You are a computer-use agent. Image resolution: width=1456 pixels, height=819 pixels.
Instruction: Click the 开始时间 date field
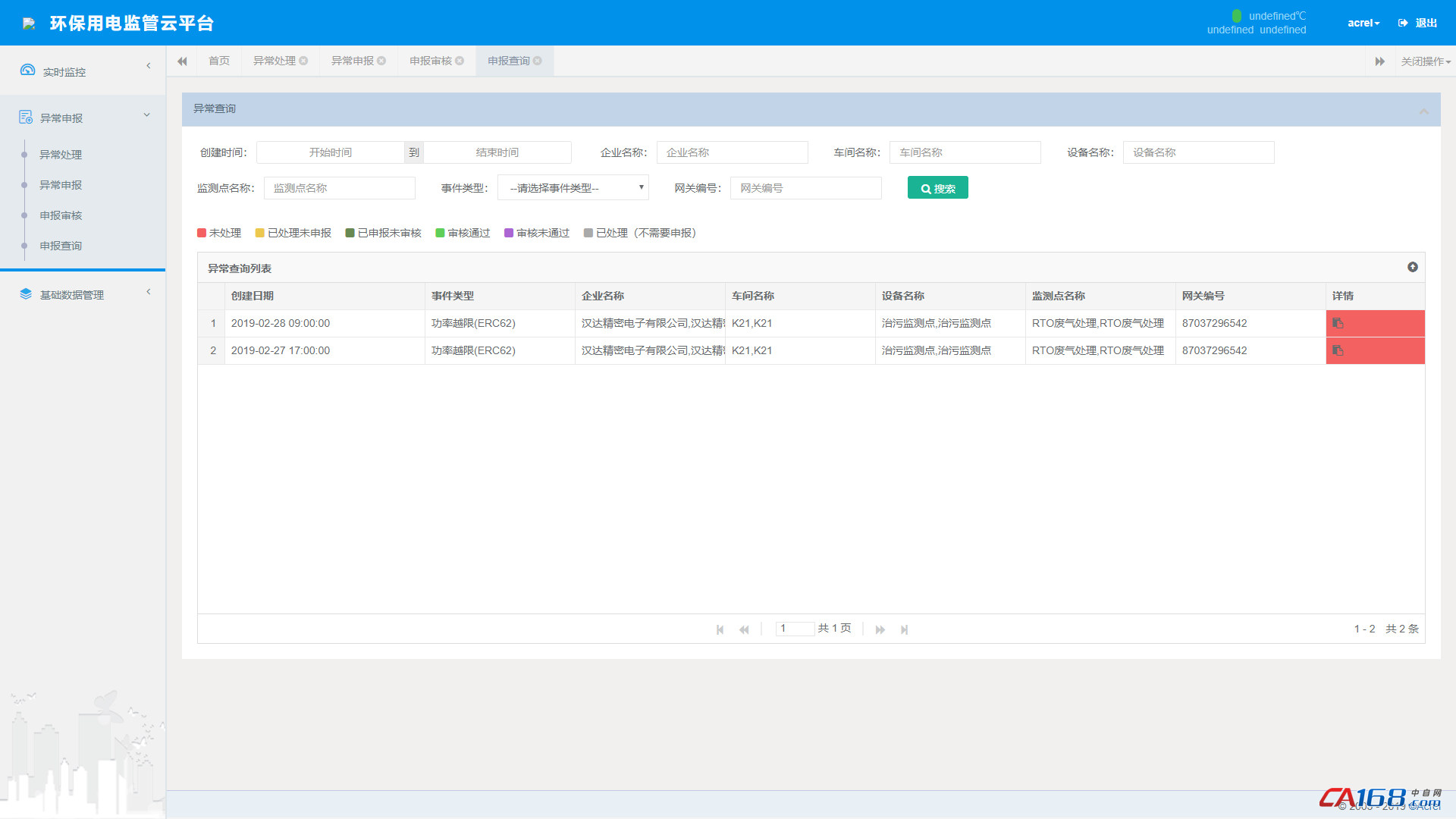331,152
